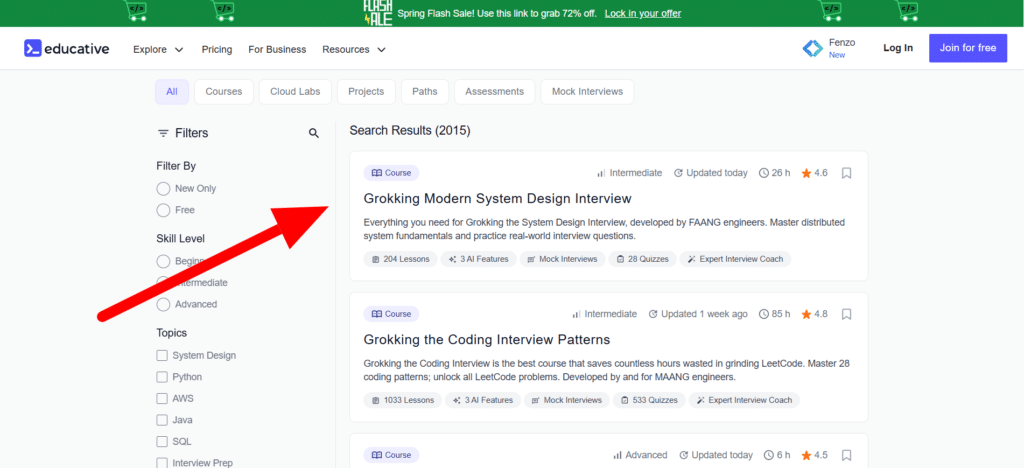This screenshot has height=468, width=1024.
Task: Open the Pricing page
Action: pyautogui.click(x=217, y=49)
